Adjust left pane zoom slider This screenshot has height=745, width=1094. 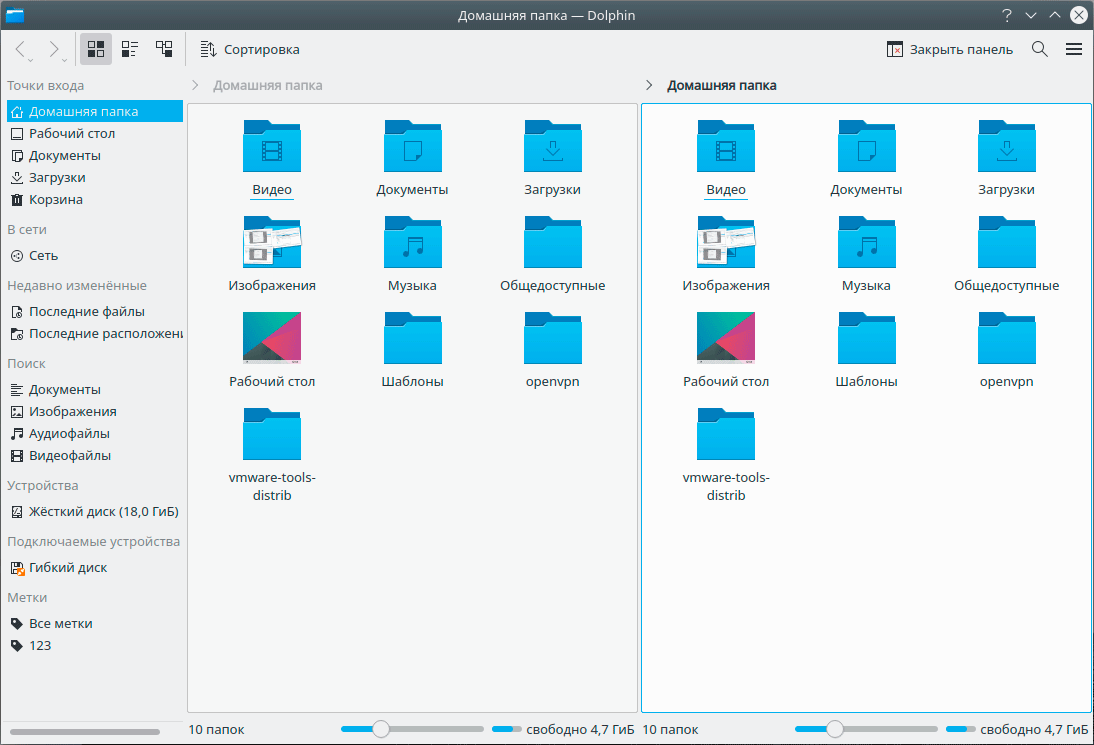(x=412, y=729)
